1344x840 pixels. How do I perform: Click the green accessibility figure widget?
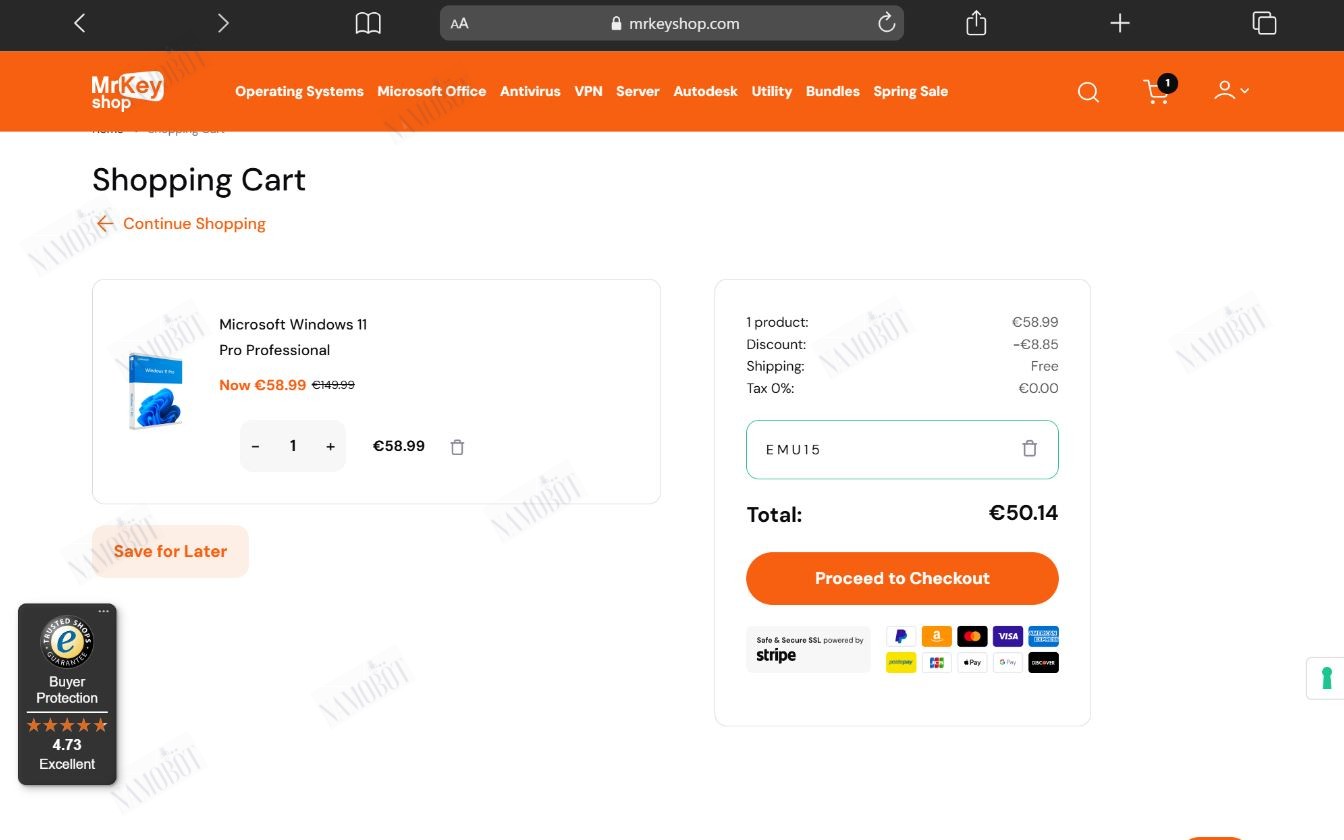tap(1326, 678)
